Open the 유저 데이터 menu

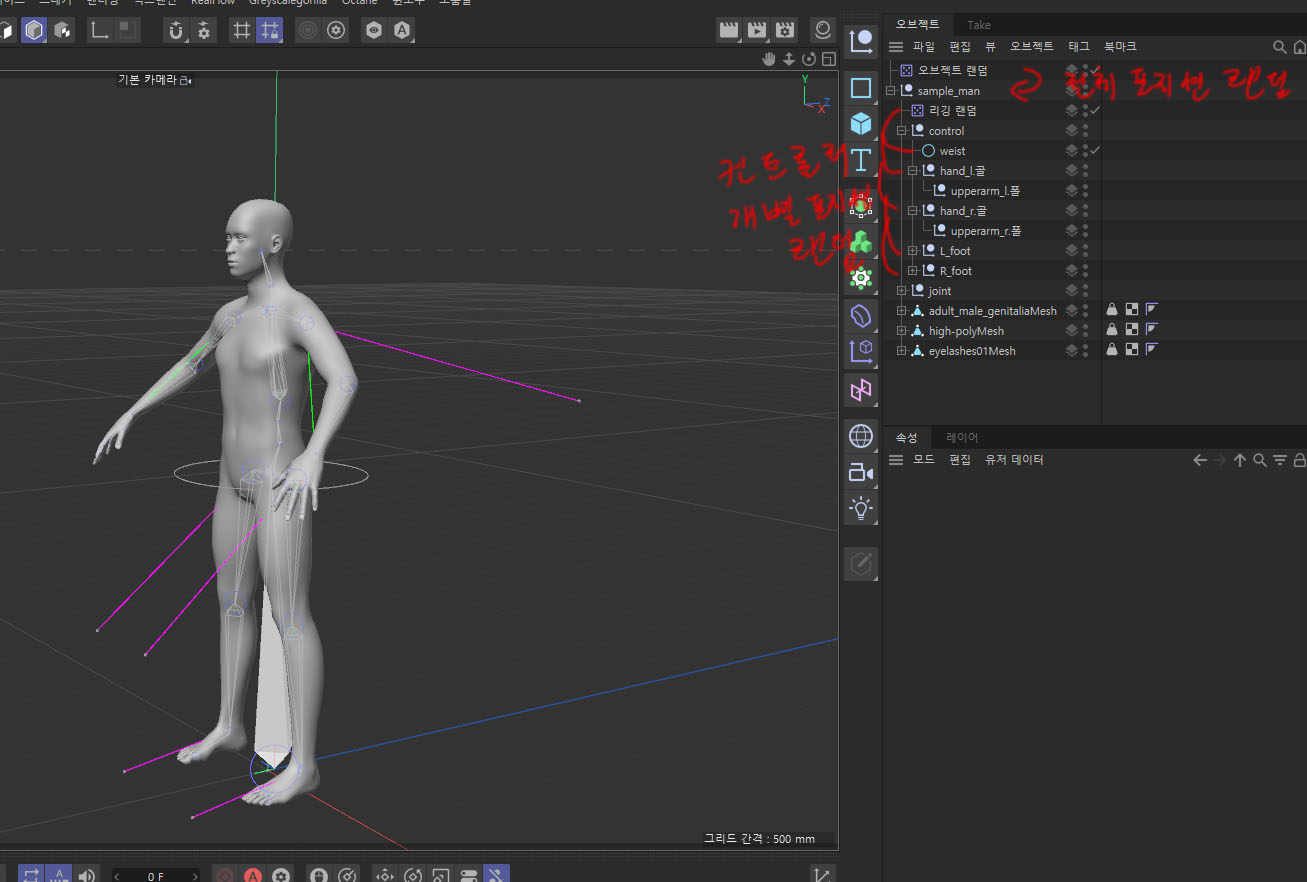pos(1014,460)
